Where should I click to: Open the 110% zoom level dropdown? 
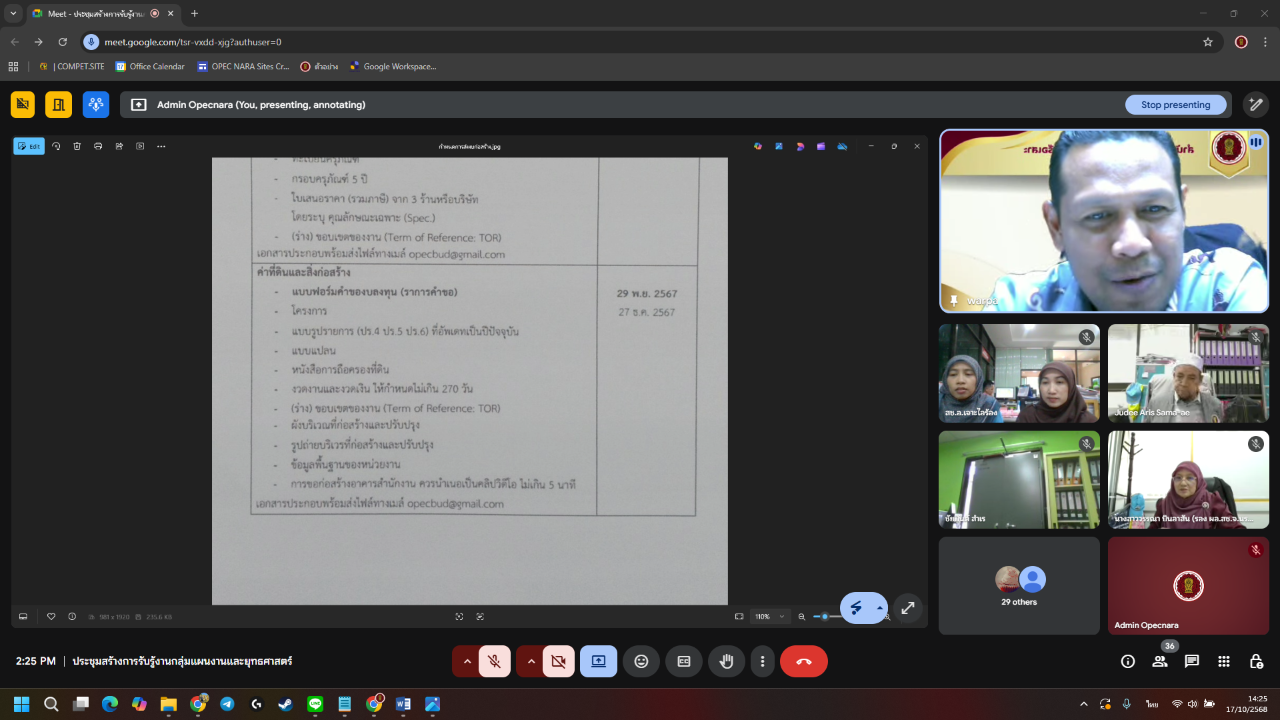(x=770, y=617)
